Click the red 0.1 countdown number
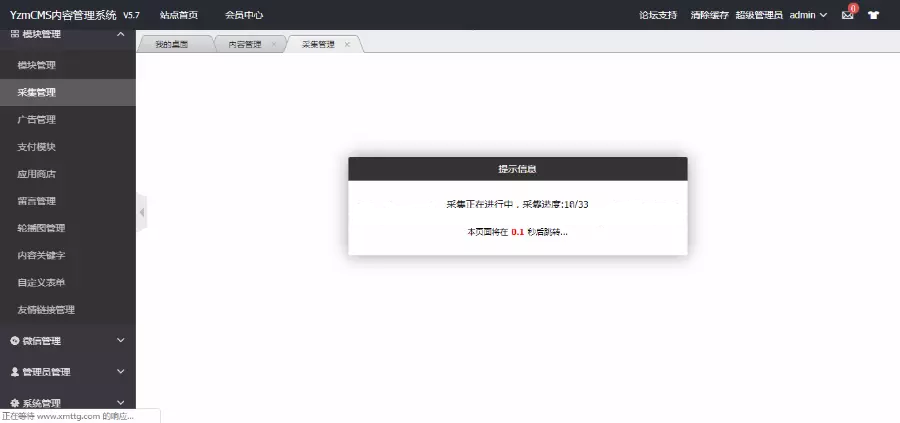 coord(518,232)
